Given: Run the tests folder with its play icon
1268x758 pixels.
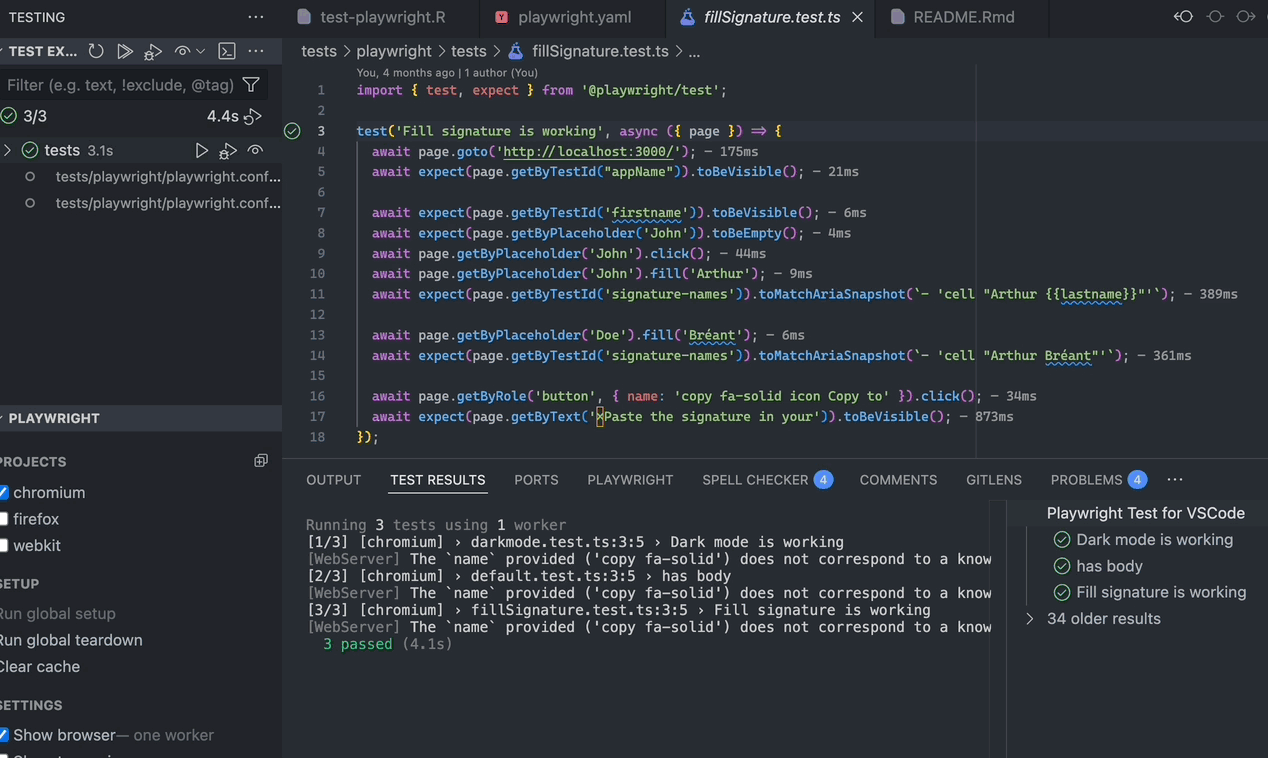Looking at the screenshot, I should click(202, 150).
